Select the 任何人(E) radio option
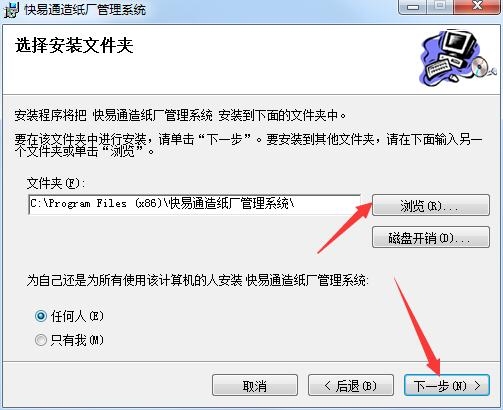 (41, 316)
